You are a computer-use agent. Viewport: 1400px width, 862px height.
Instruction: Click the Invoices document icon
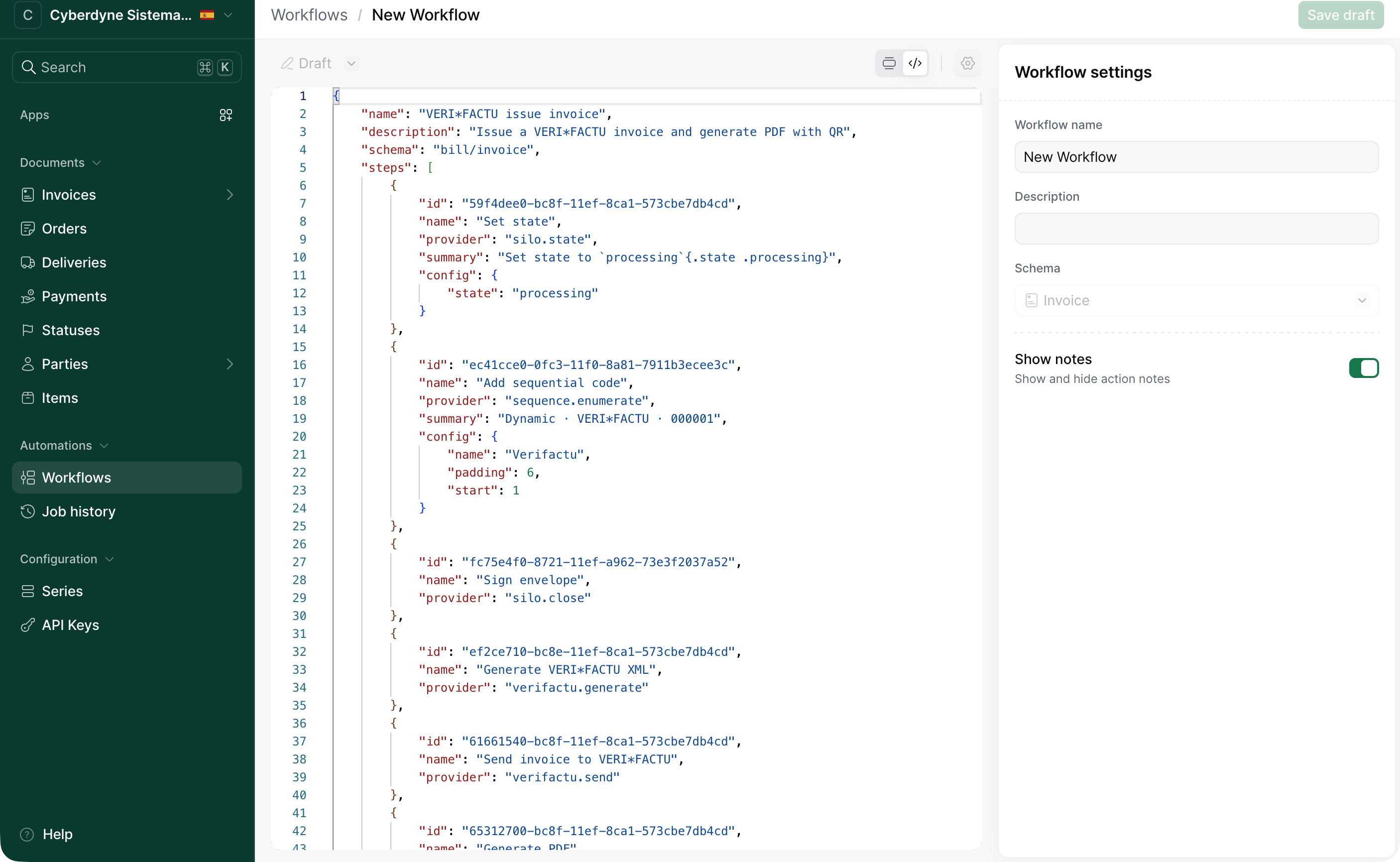point(27,195)
